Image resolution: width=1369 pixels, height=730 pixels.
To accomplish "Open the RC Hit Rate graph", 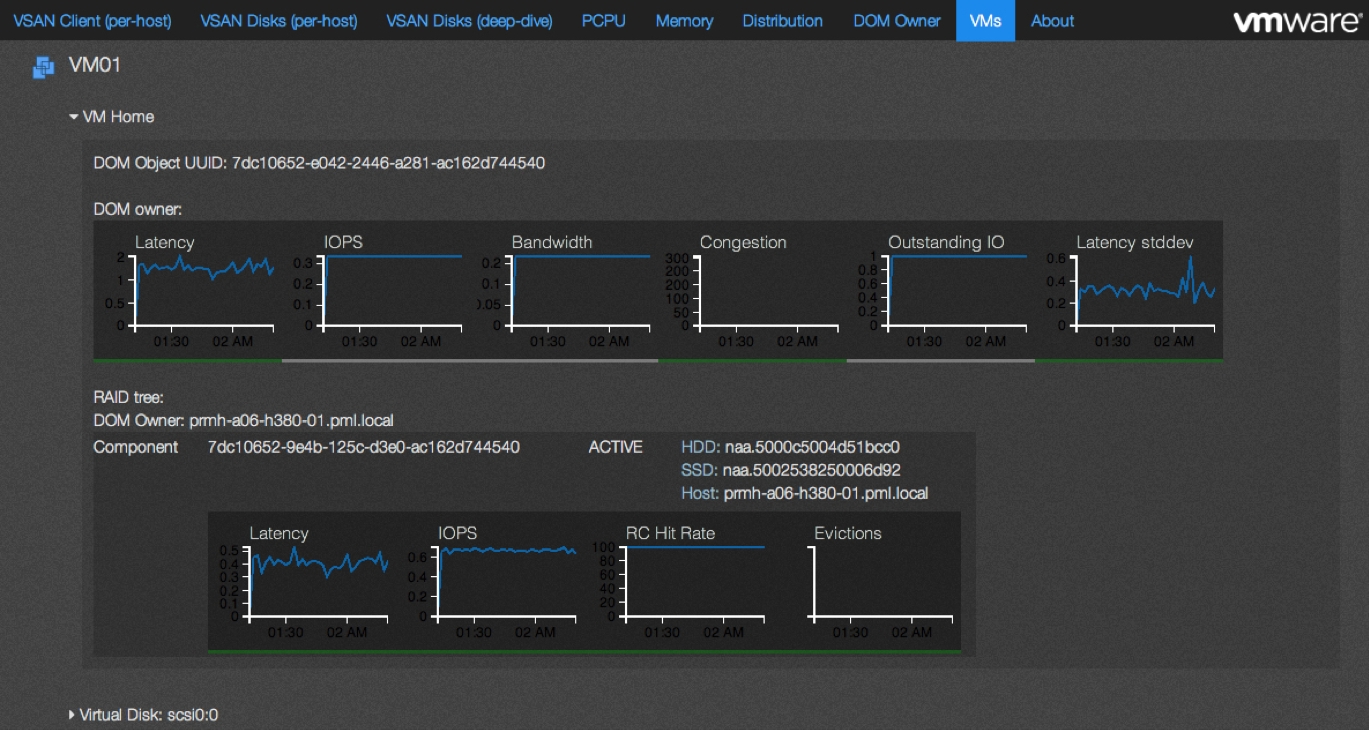I will (678, 583).
